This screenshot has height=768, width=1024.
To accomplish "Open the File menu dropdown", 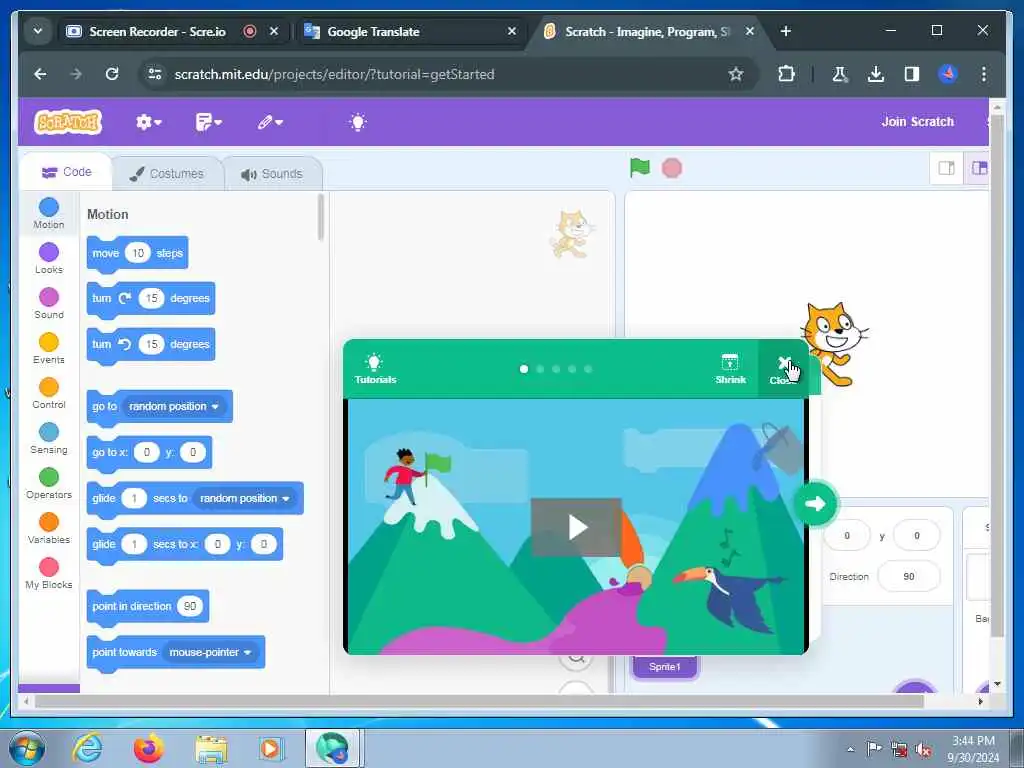I will (208, 122).
